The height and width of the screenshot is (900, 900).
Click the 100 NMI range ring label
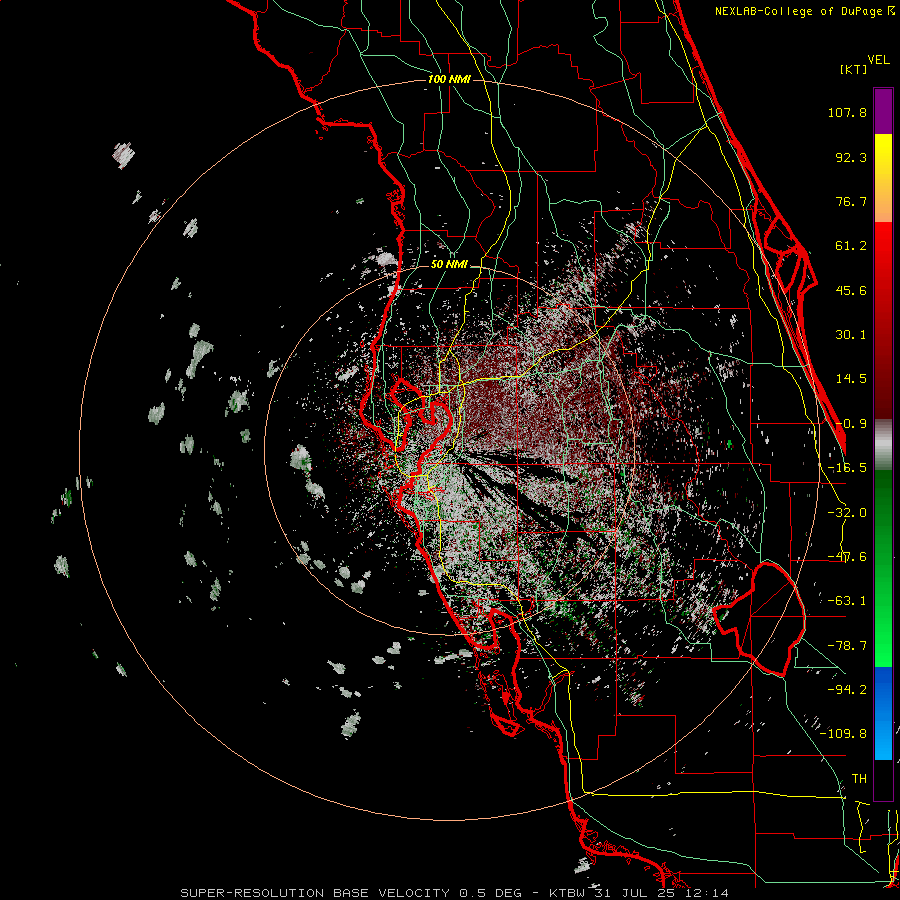449,79
